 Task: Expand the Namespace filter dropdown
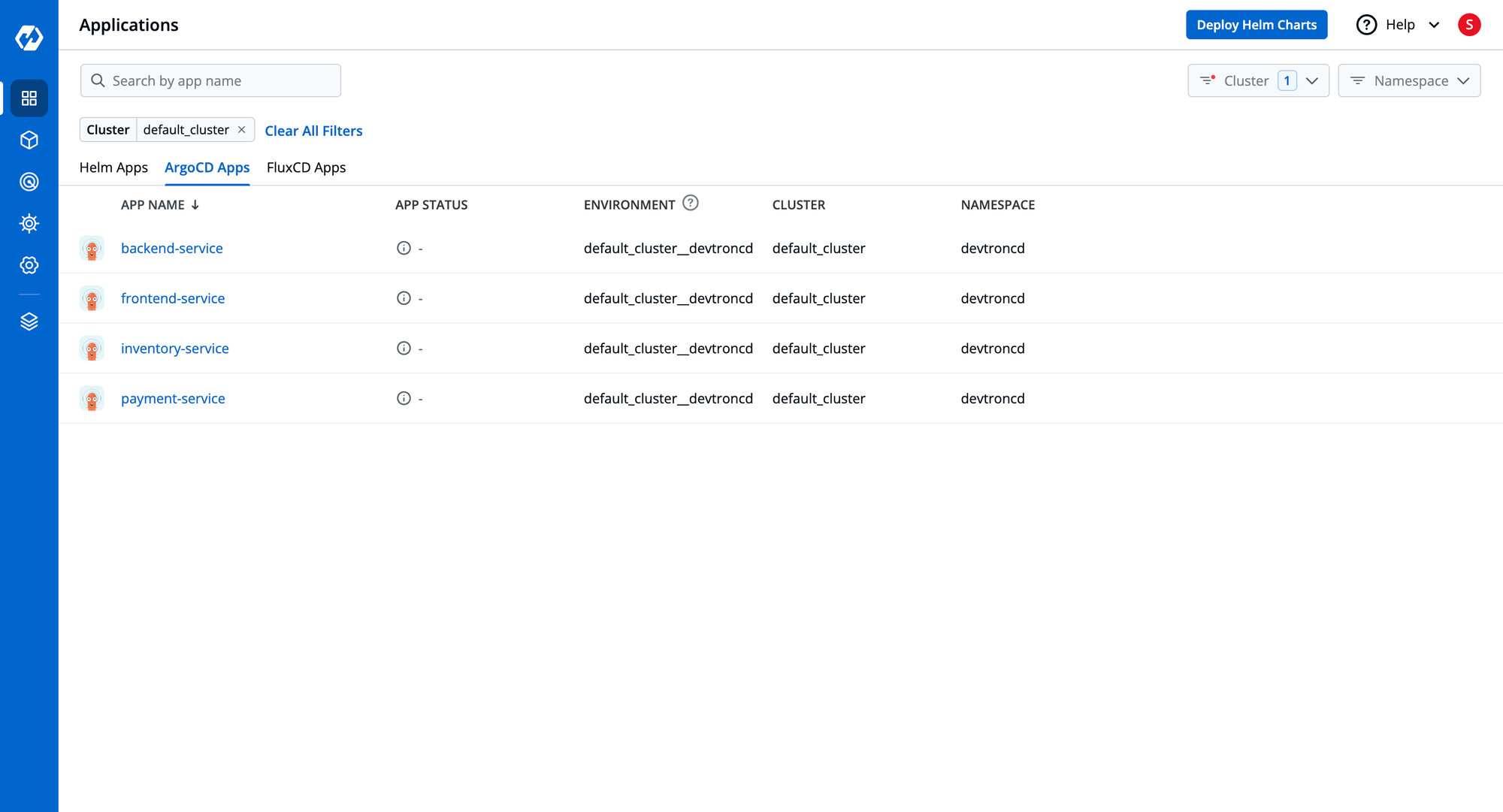point(1410,81)
